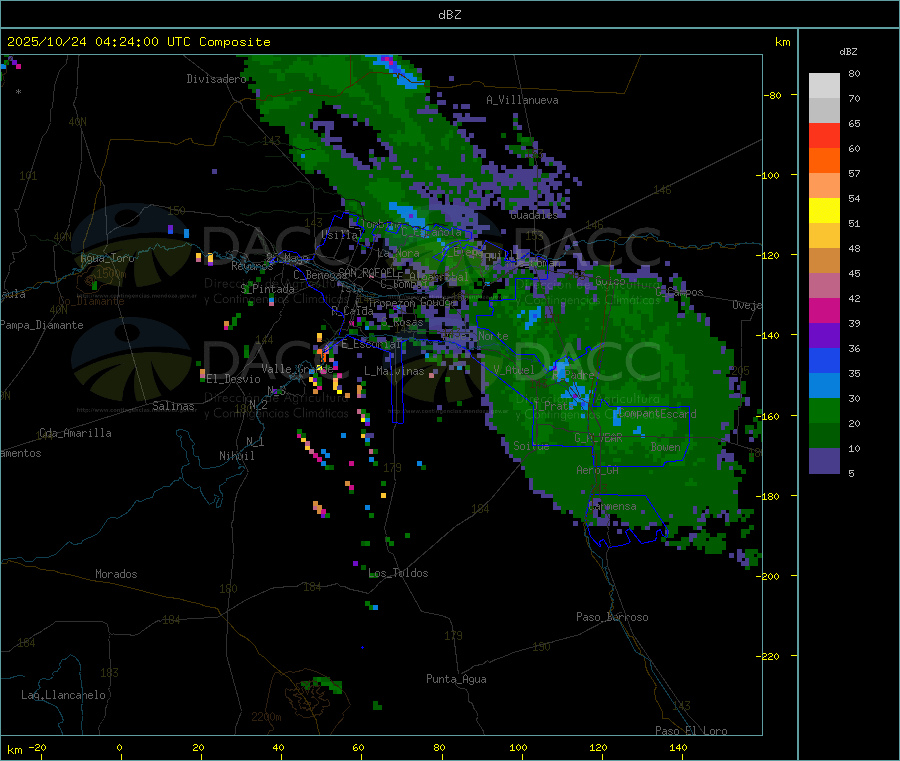Pick the deep orange swatch below the 60 label

824,161
